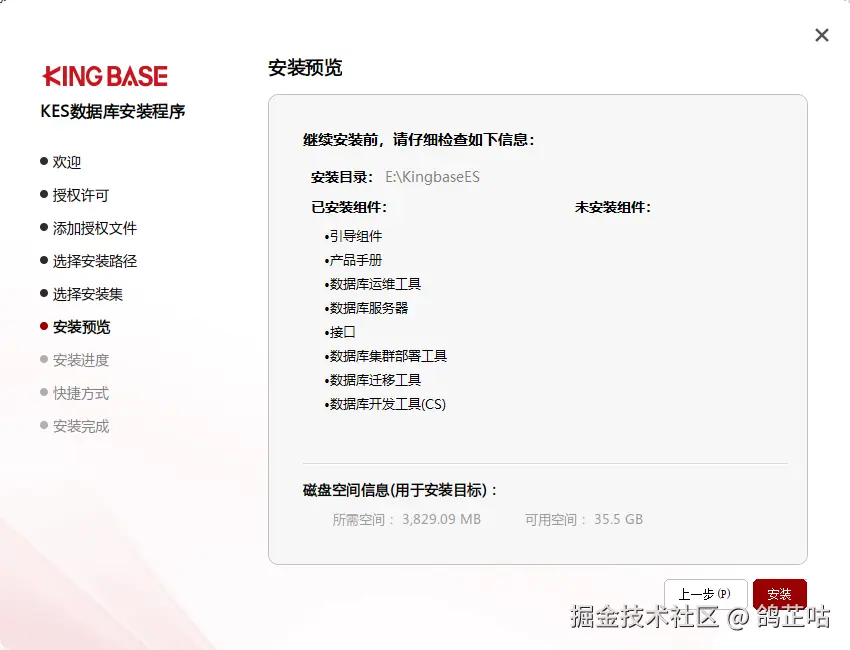Click the 安装进度 step label
The height and width of the screenshot is (650, 850).
[81, 360]
